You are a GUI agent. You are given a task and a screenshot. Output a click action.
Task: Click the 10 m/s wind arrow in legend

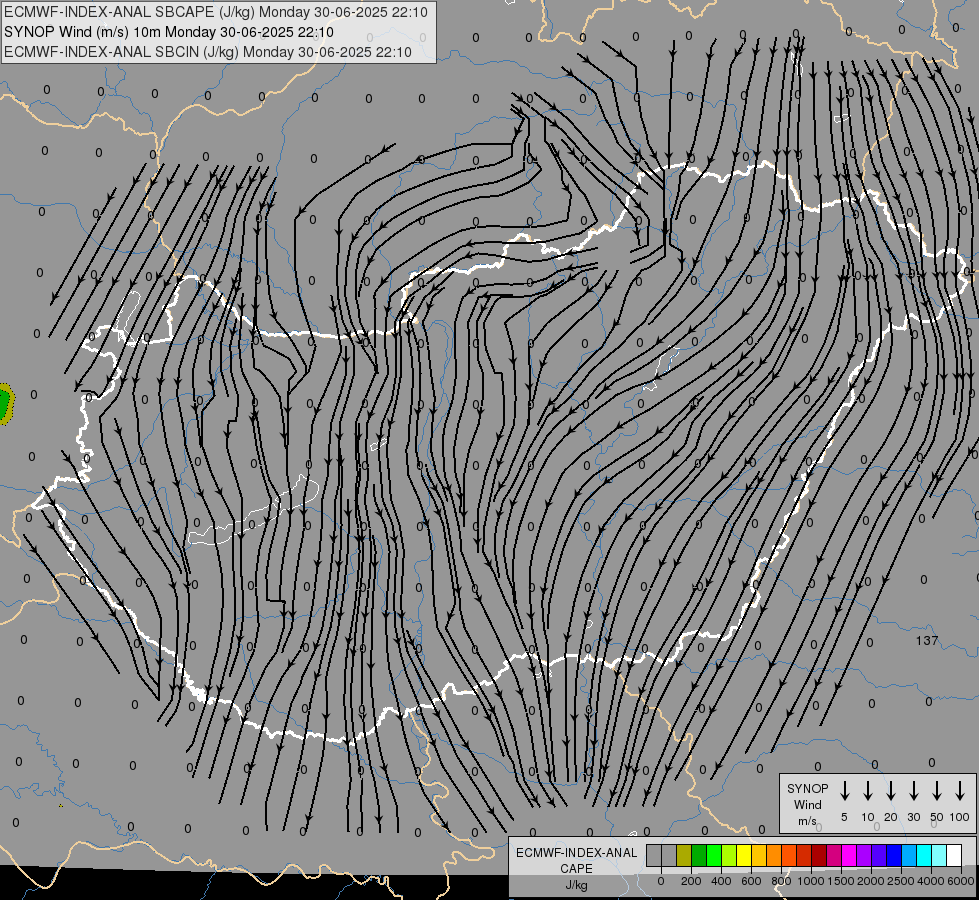pyautogui.click(x=867, y=791)
